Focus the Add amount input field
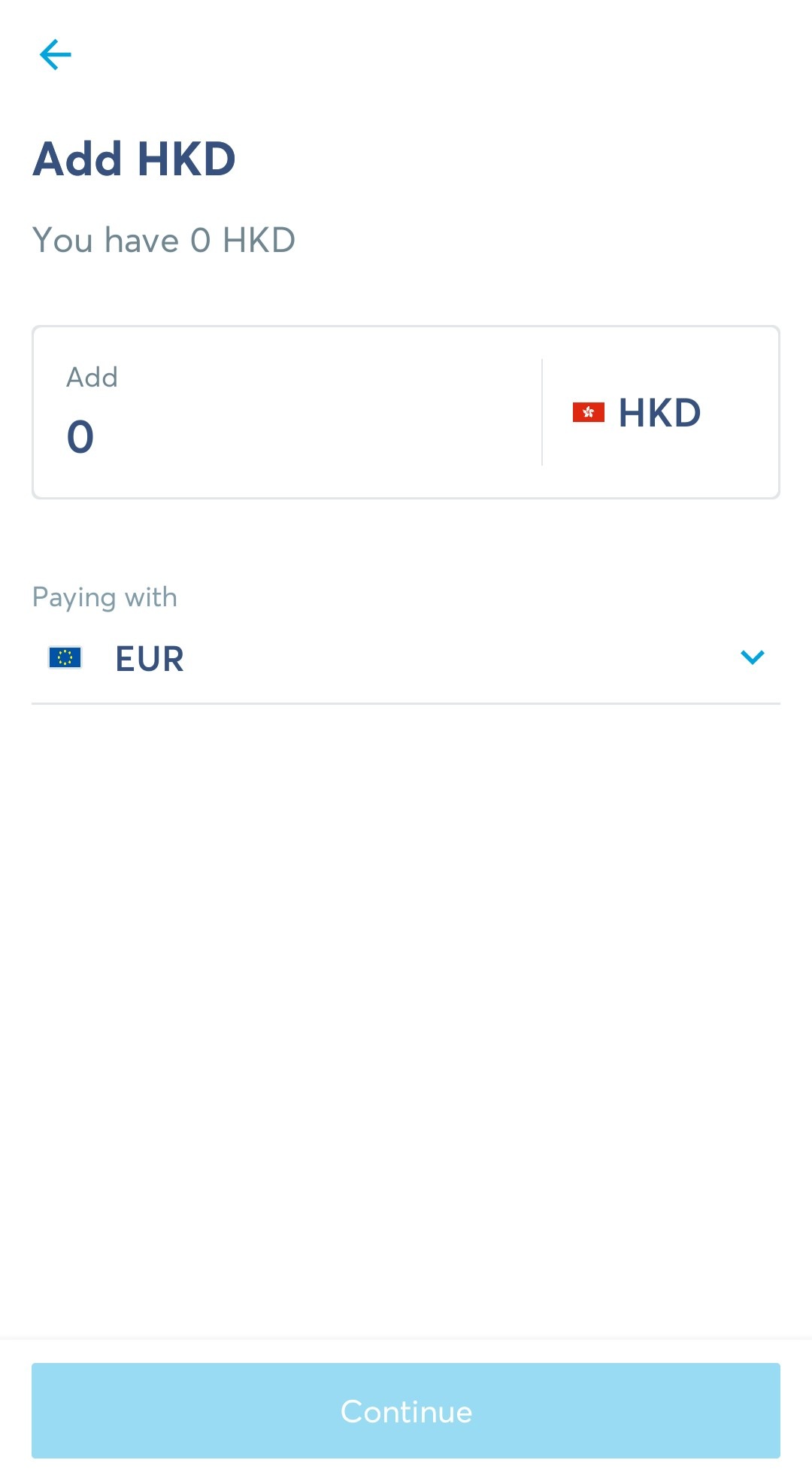 [x=287, y=412]
